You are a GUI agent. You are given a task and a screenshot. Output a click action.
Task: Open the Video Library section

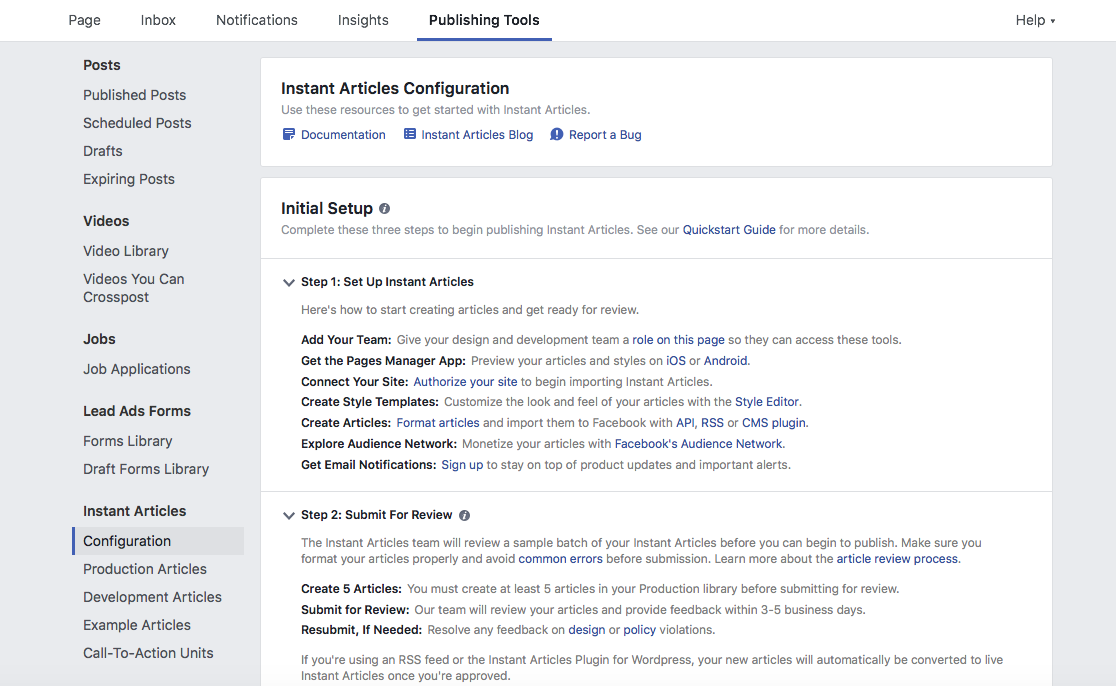click(125, 251)
